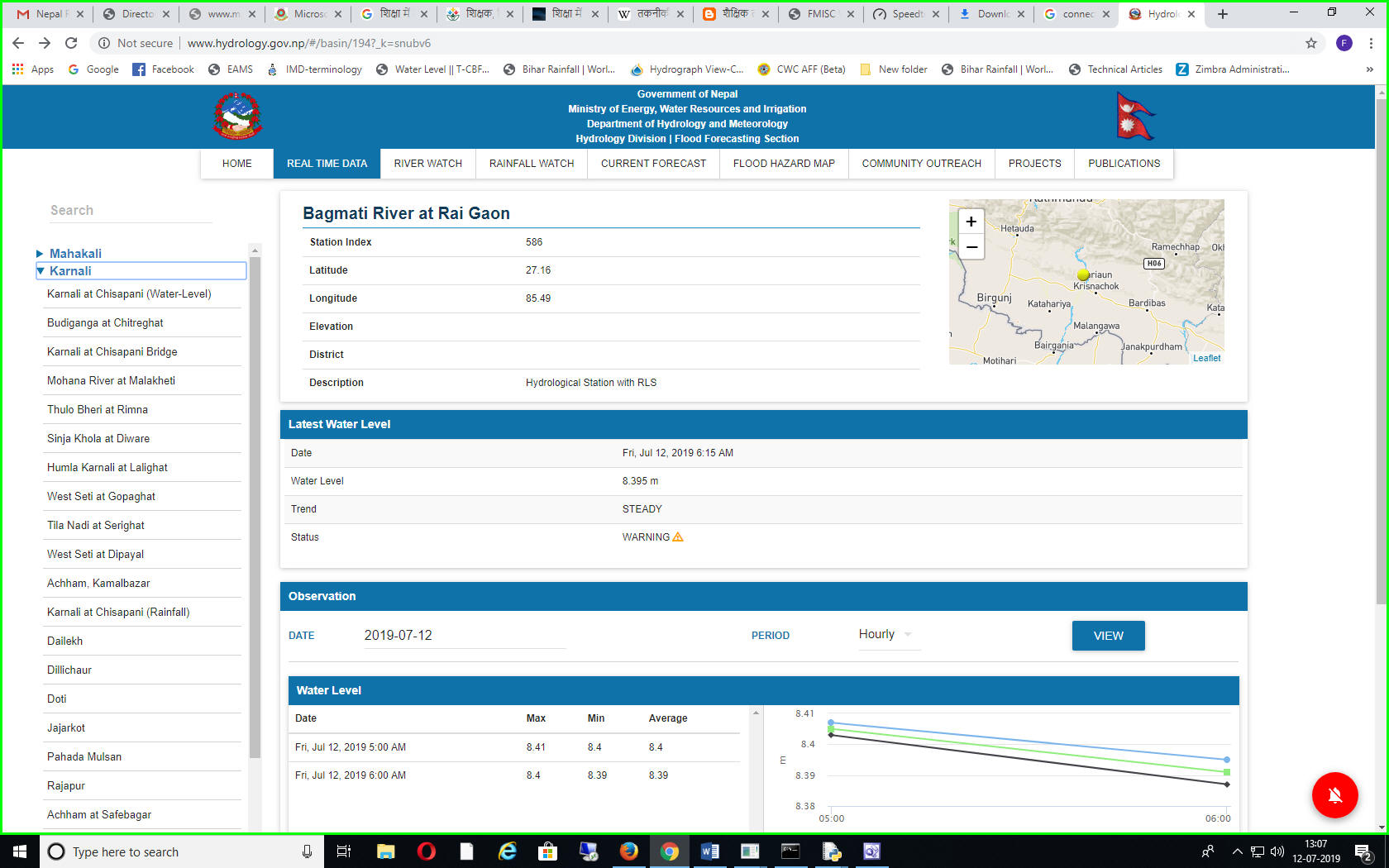Click the Nepal government emblem logo
The width and height of the screenshot is (1389, 868).
237,117
